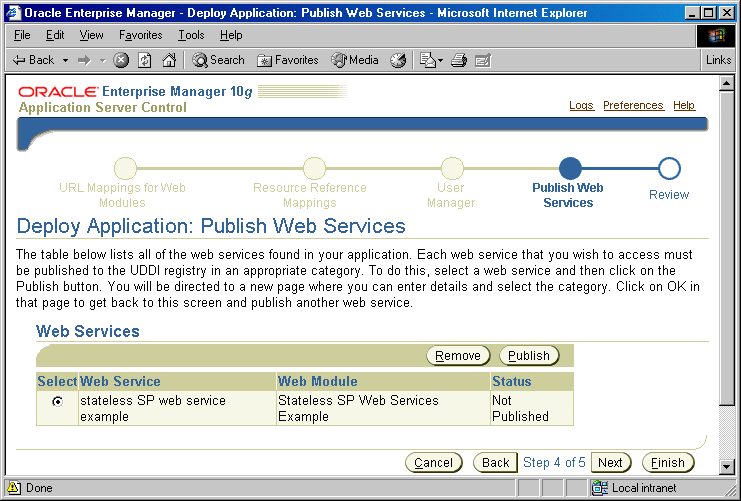Image resolution: width=741 pixels, height=501 pixels.
Task: Click the Local intranet zone indicator
Action: (634, 488)
